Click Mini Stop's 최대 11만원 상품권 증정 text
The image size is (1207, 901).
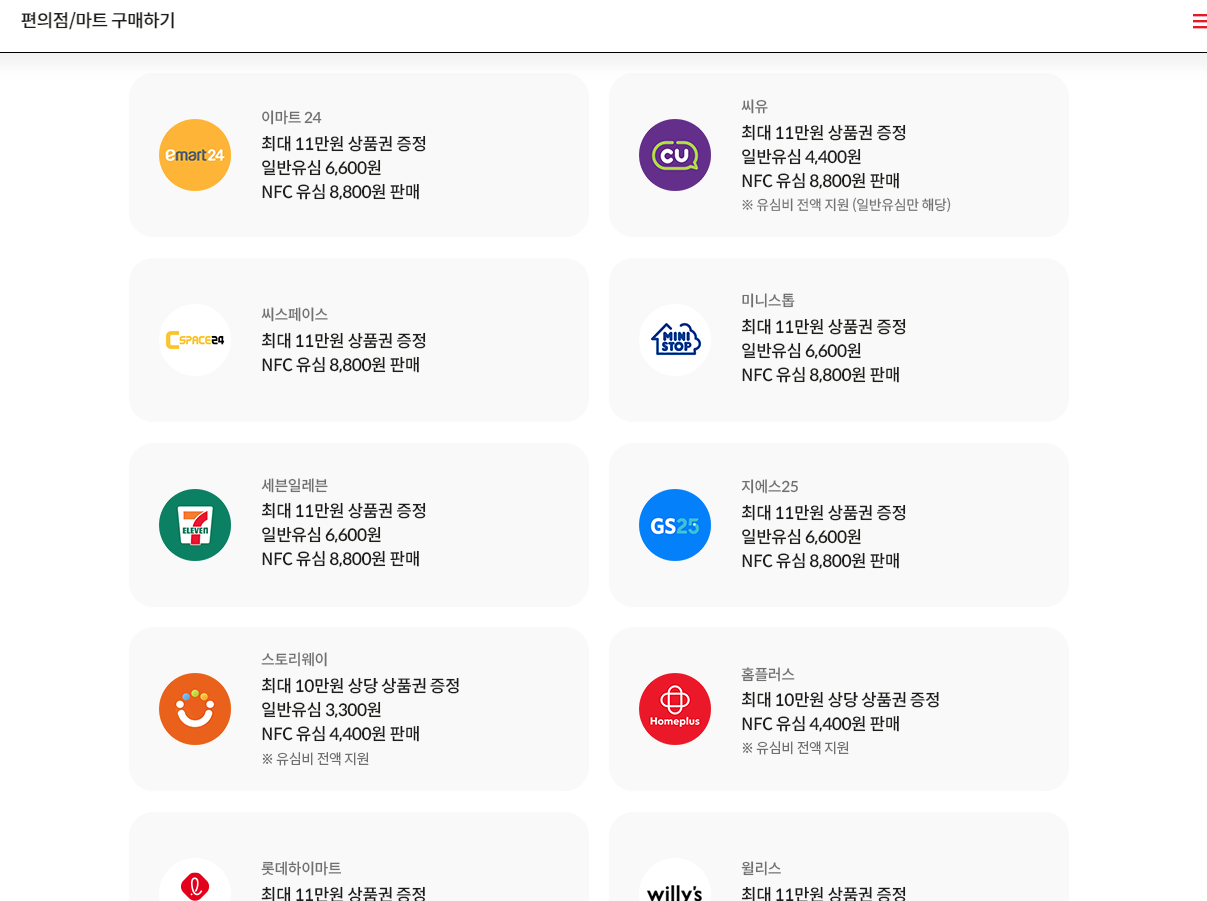(824, 326)
